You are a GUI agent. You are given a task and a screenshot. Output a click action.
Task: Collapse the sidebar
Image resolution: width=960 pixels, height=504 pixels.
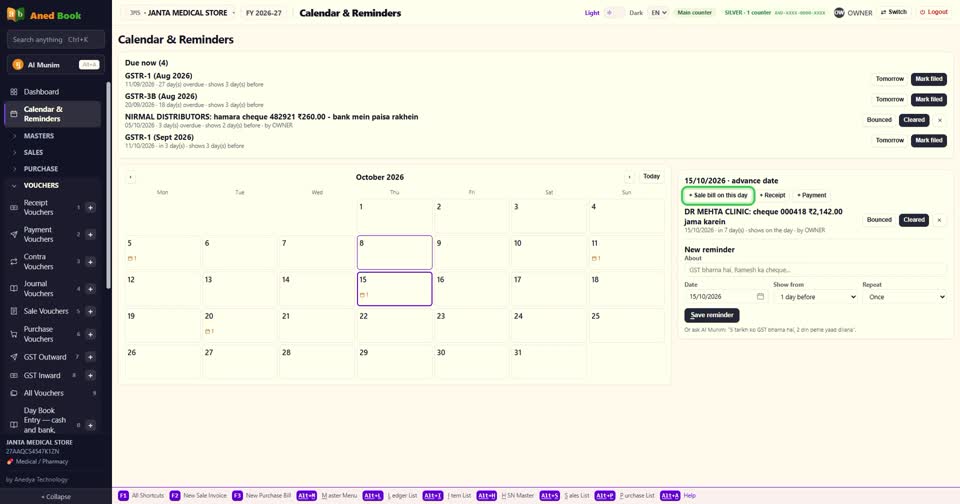(x=56, y=497)
